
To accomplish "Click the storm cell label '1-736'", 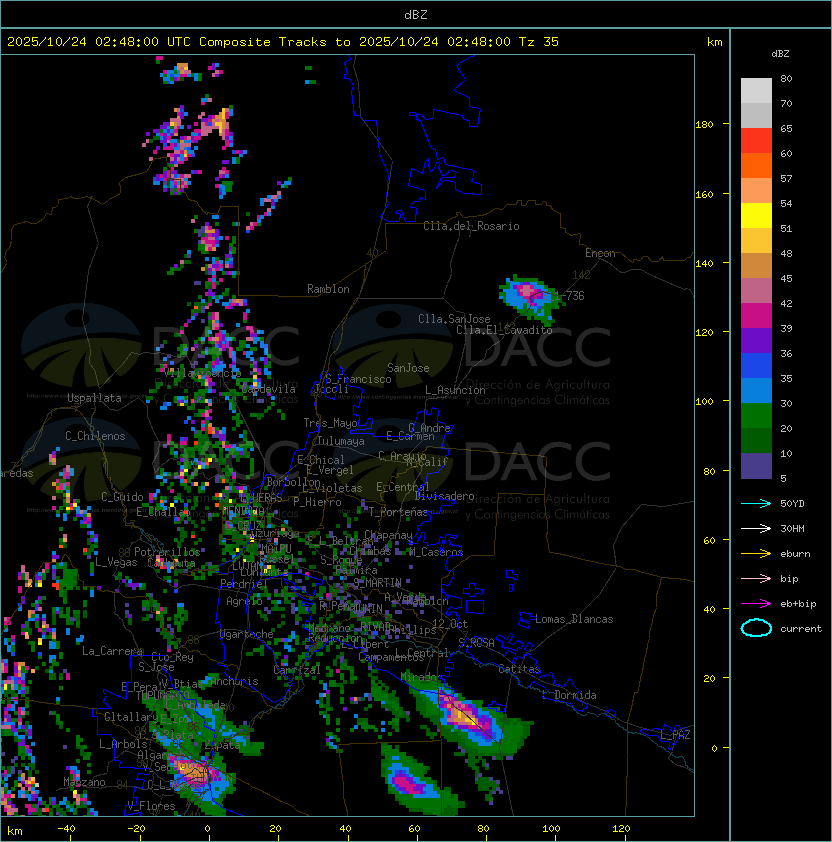I will [x=567, y=296].
